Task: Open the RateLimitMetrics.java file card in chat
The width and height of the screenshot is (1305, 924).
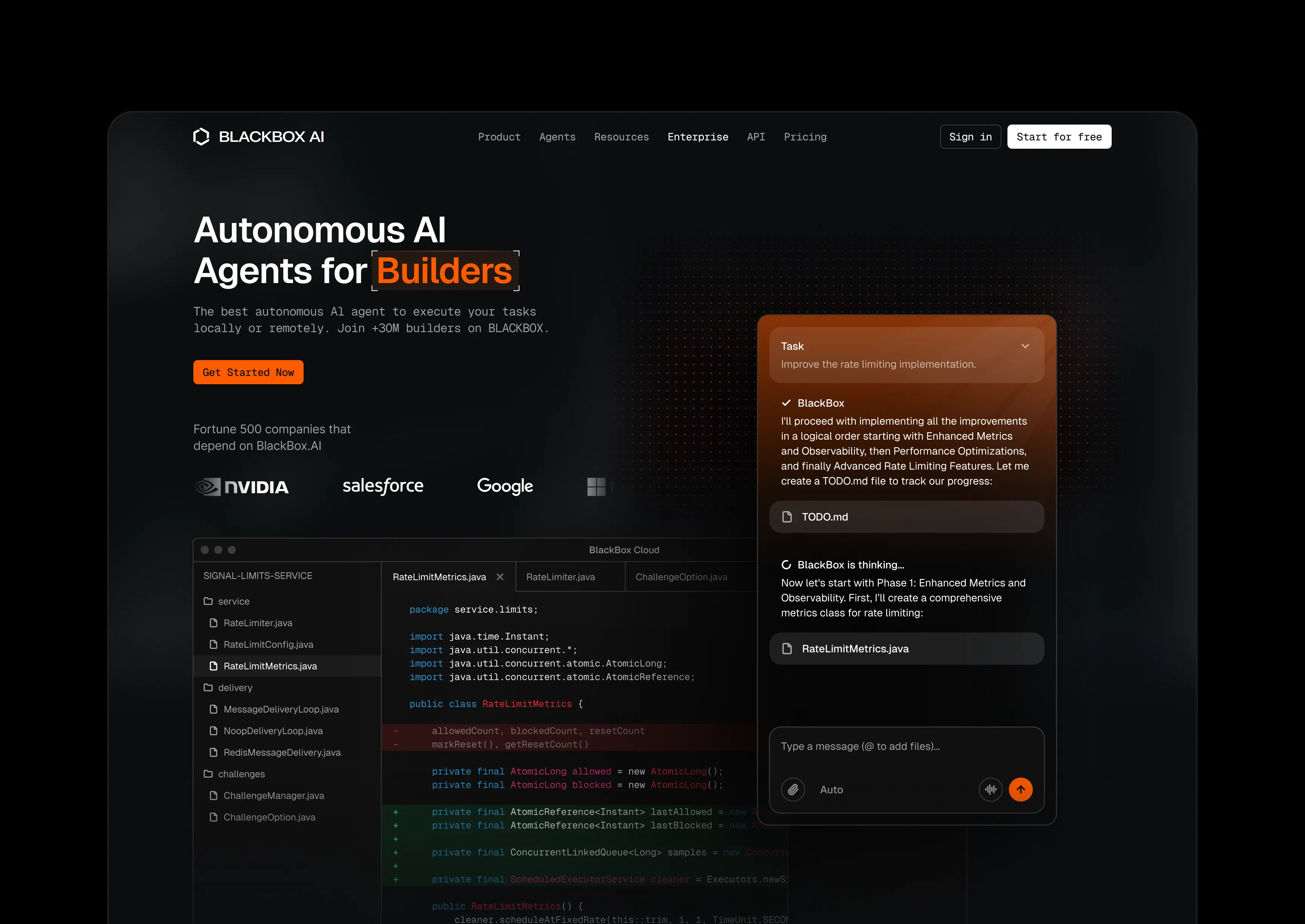Action: coord(907,648)
